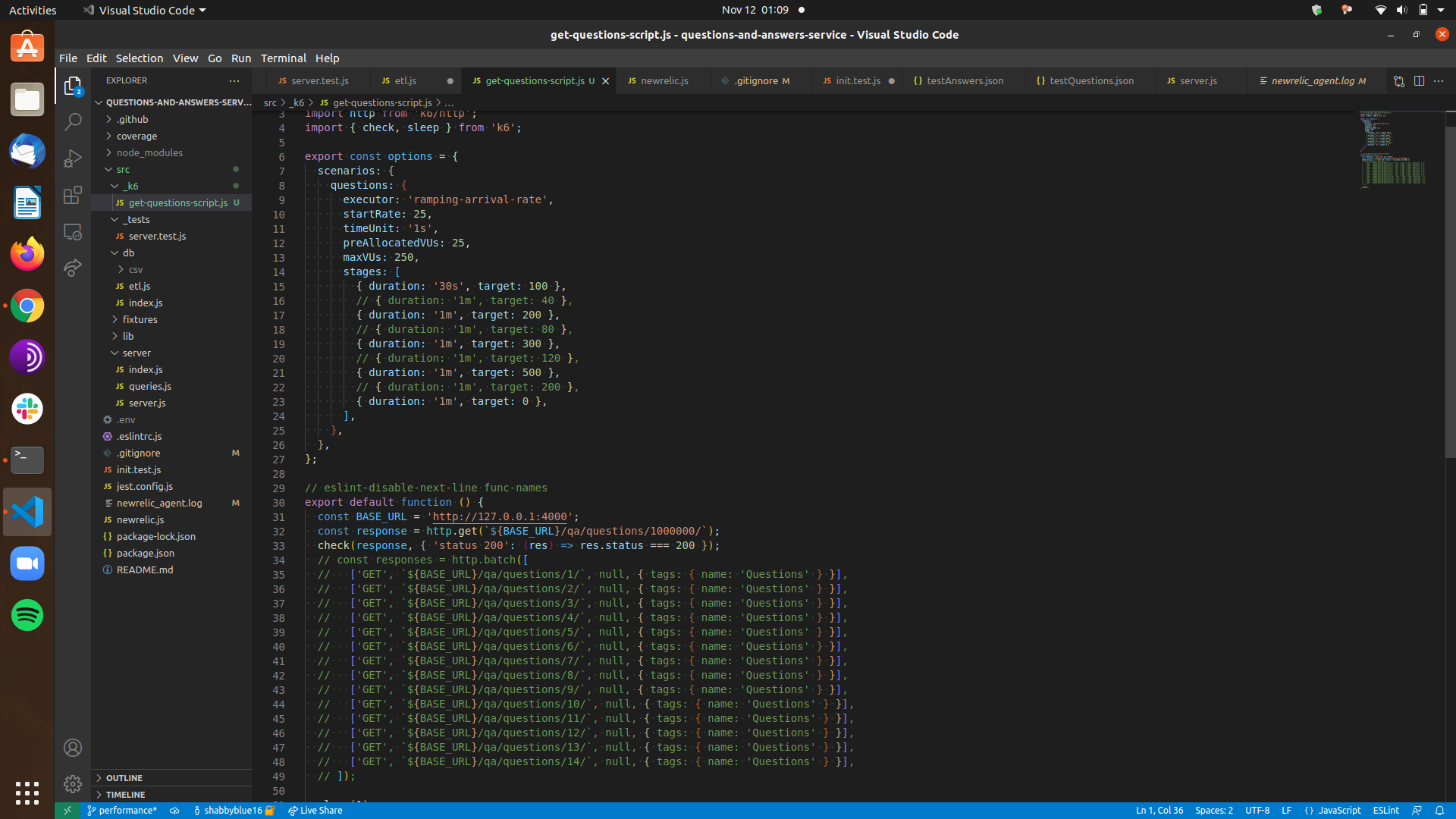Click Spaces: 2 indentation setting
This screenshot has height=819, width=1456.
tap(1213, 811)
